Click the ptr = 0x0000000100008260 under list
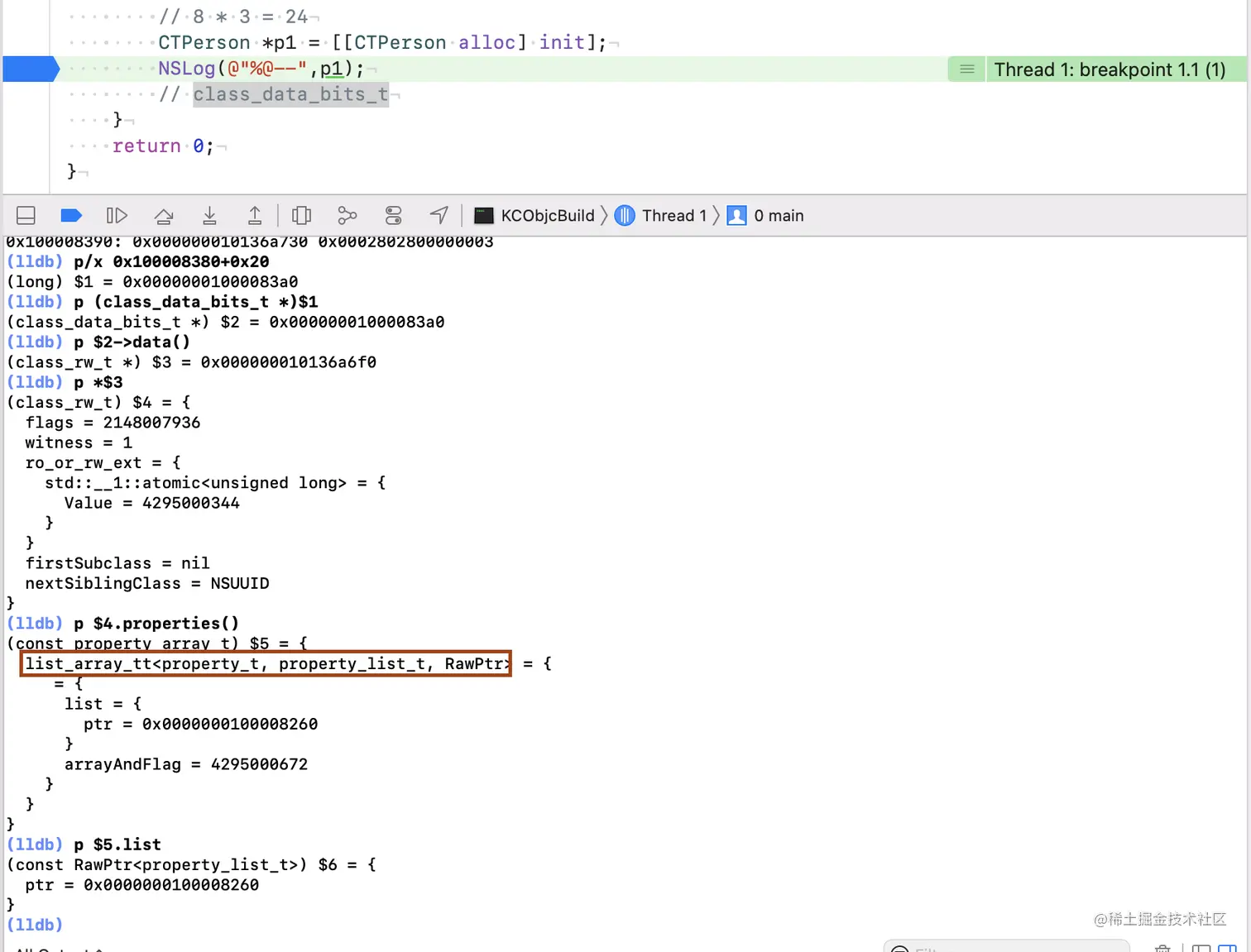The image size is (1251, 952). click(x=200, y=724)
